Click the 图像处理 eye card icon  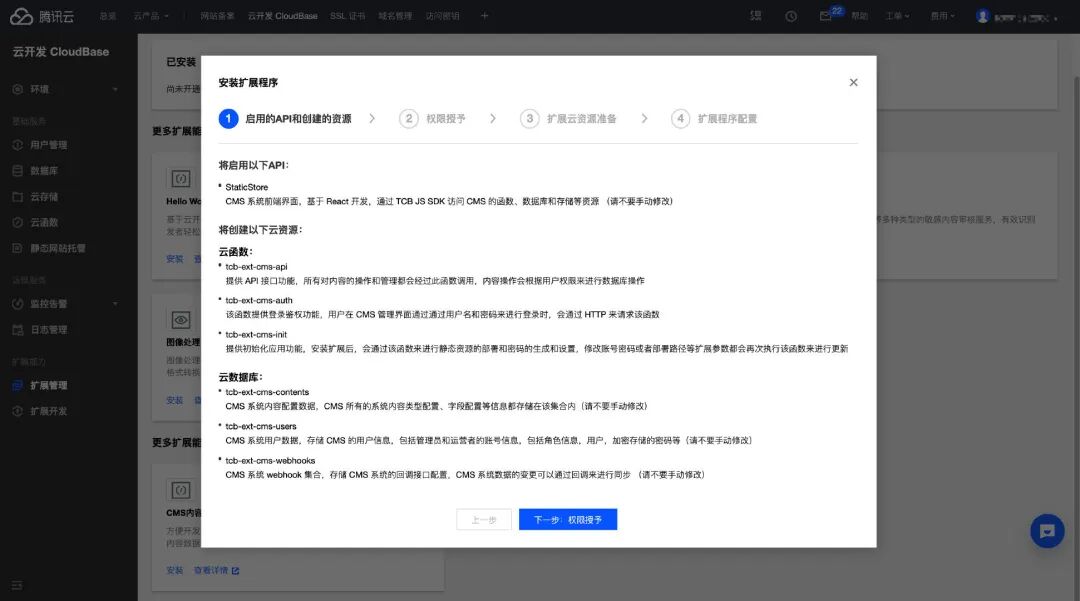[180, 319]
